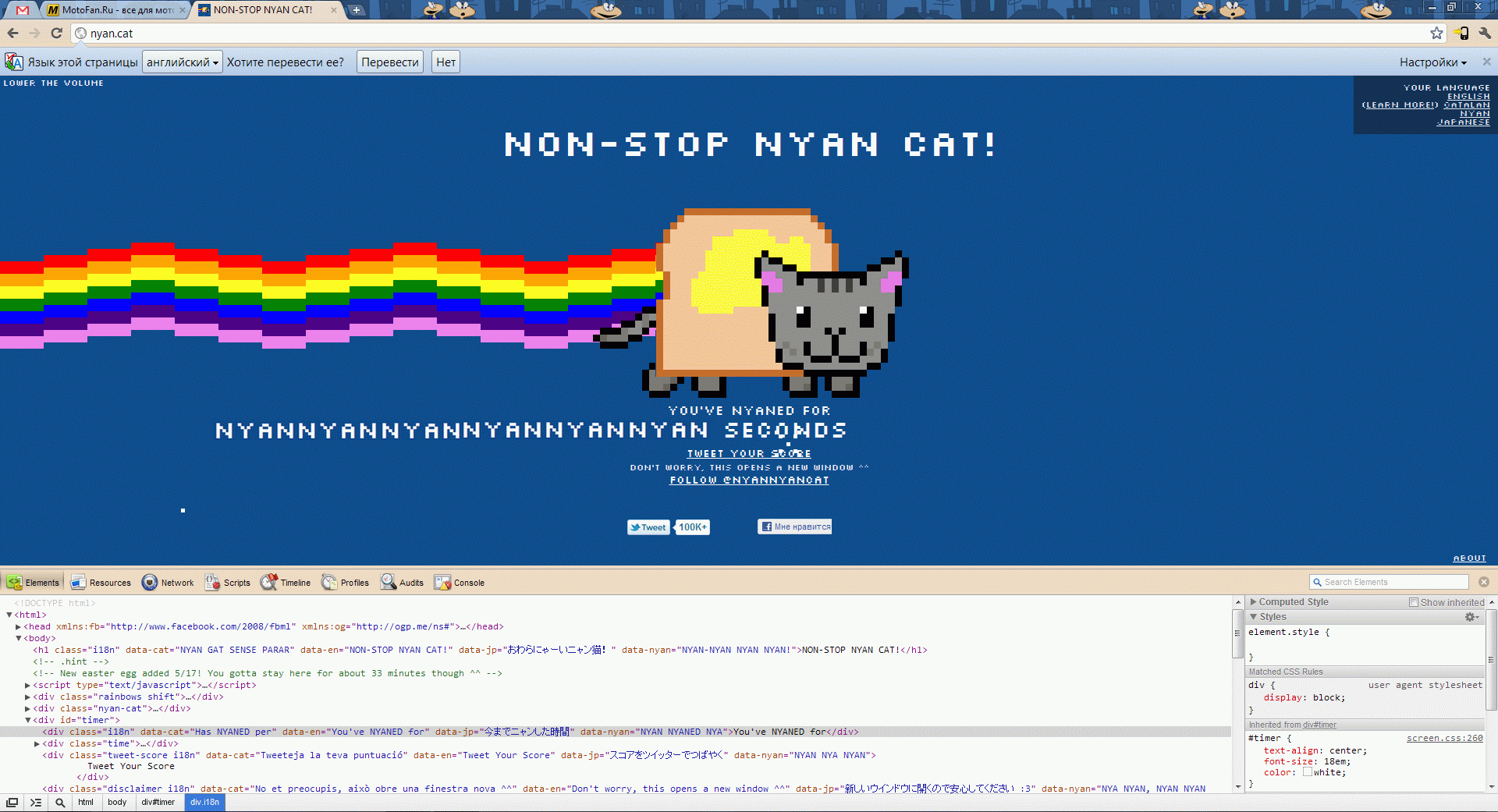Open the language dropdown английский
Viewport: 1498px width, 812px height.
(x=183, y=62)
